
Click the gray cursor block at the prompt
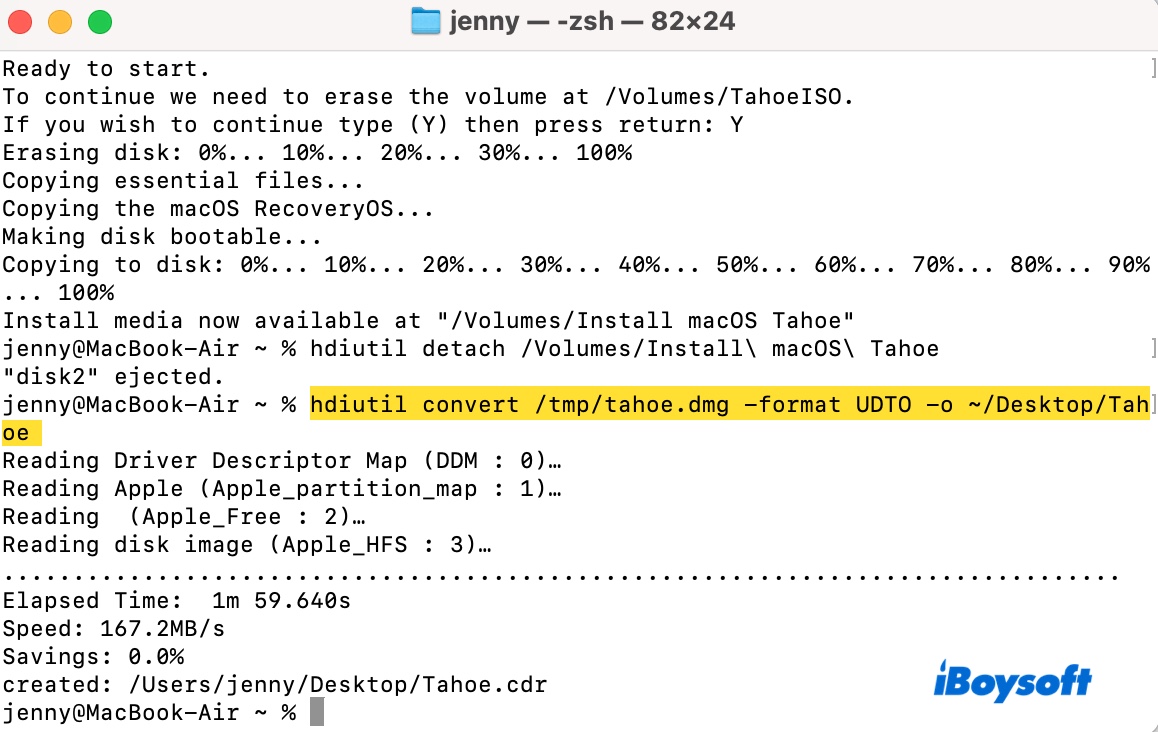click(x=317, y=712)
